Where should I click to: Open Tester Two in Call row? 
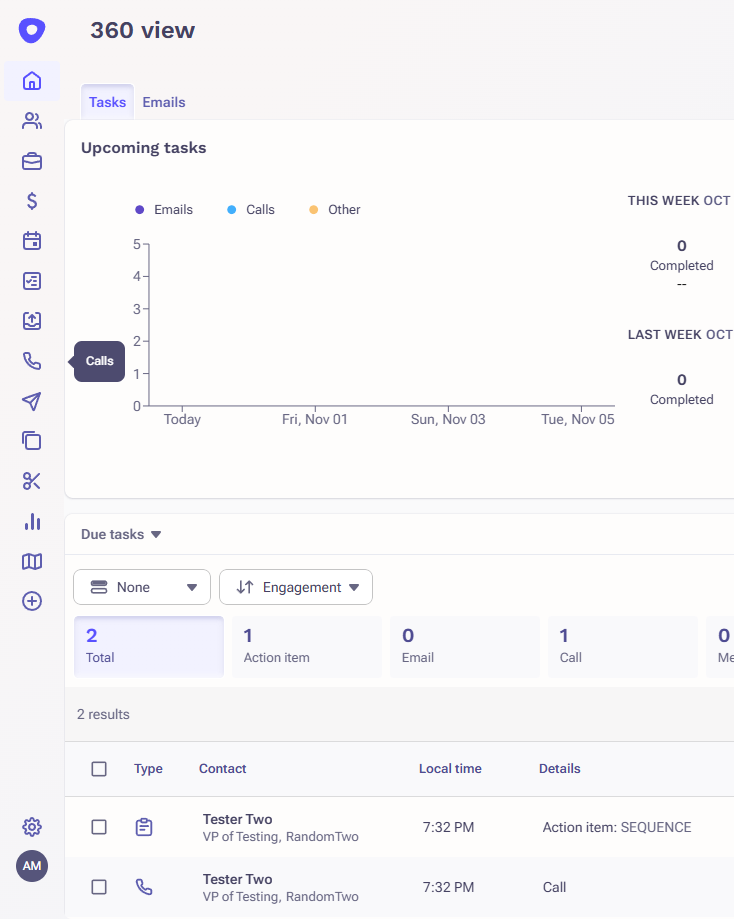237,879
